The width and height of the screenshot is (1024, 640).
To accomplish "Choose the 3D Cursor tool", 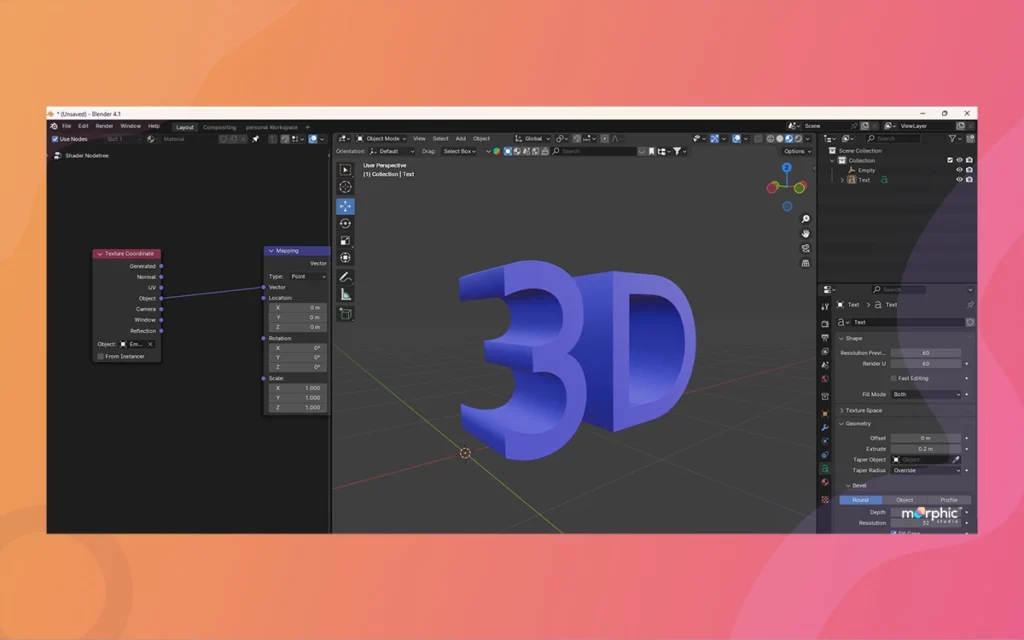I will [x=345, y=187].
